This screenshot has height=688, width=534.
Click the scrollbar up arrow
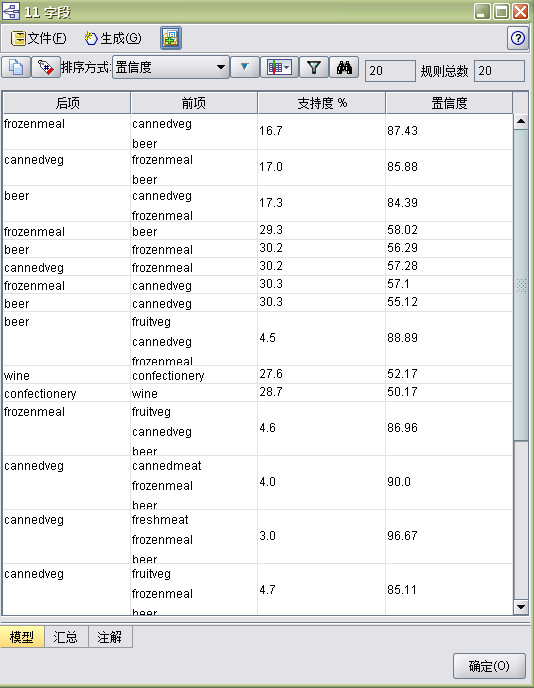[521, 121]
